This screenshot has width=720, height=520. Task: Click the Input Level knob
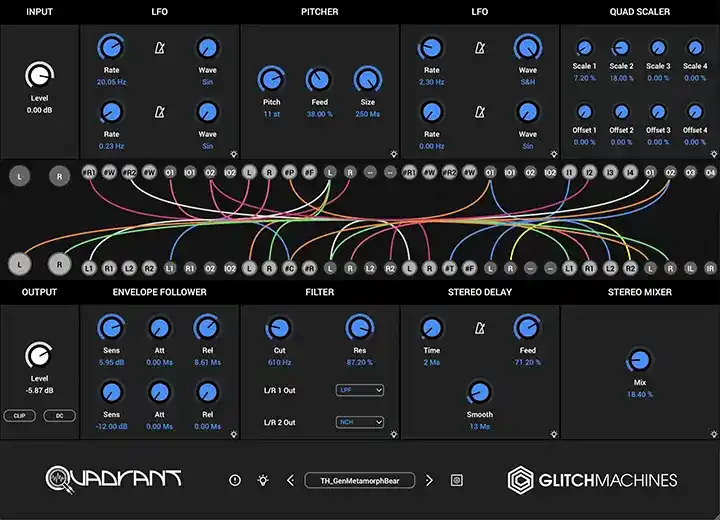[x=39, y=75]
